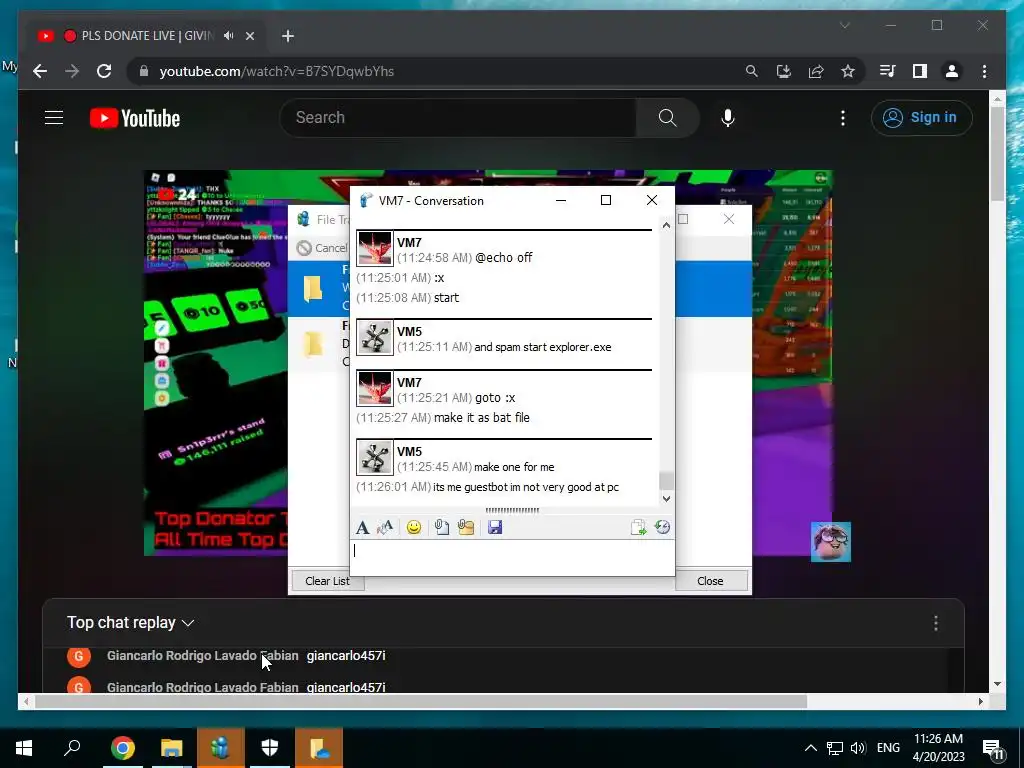The width and height of the screenshot is (1024, 768).
Task: Install app icon in Chrome address bar
Action: tap(784, 71)
